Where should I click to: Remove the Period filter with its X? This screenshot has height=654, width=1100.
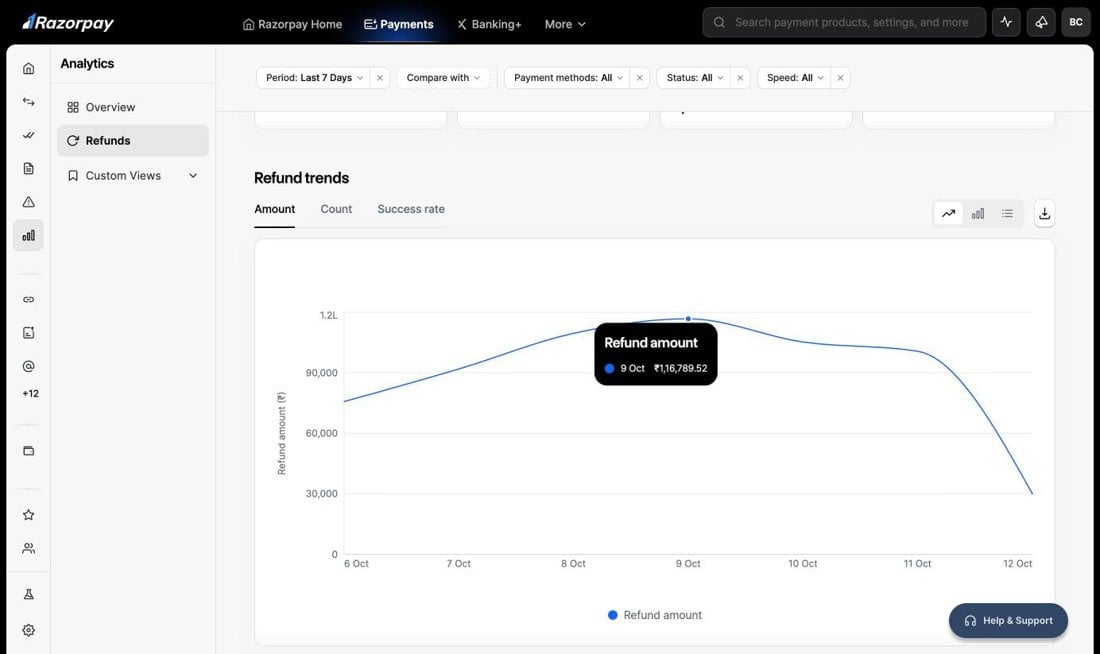point(380,78)
